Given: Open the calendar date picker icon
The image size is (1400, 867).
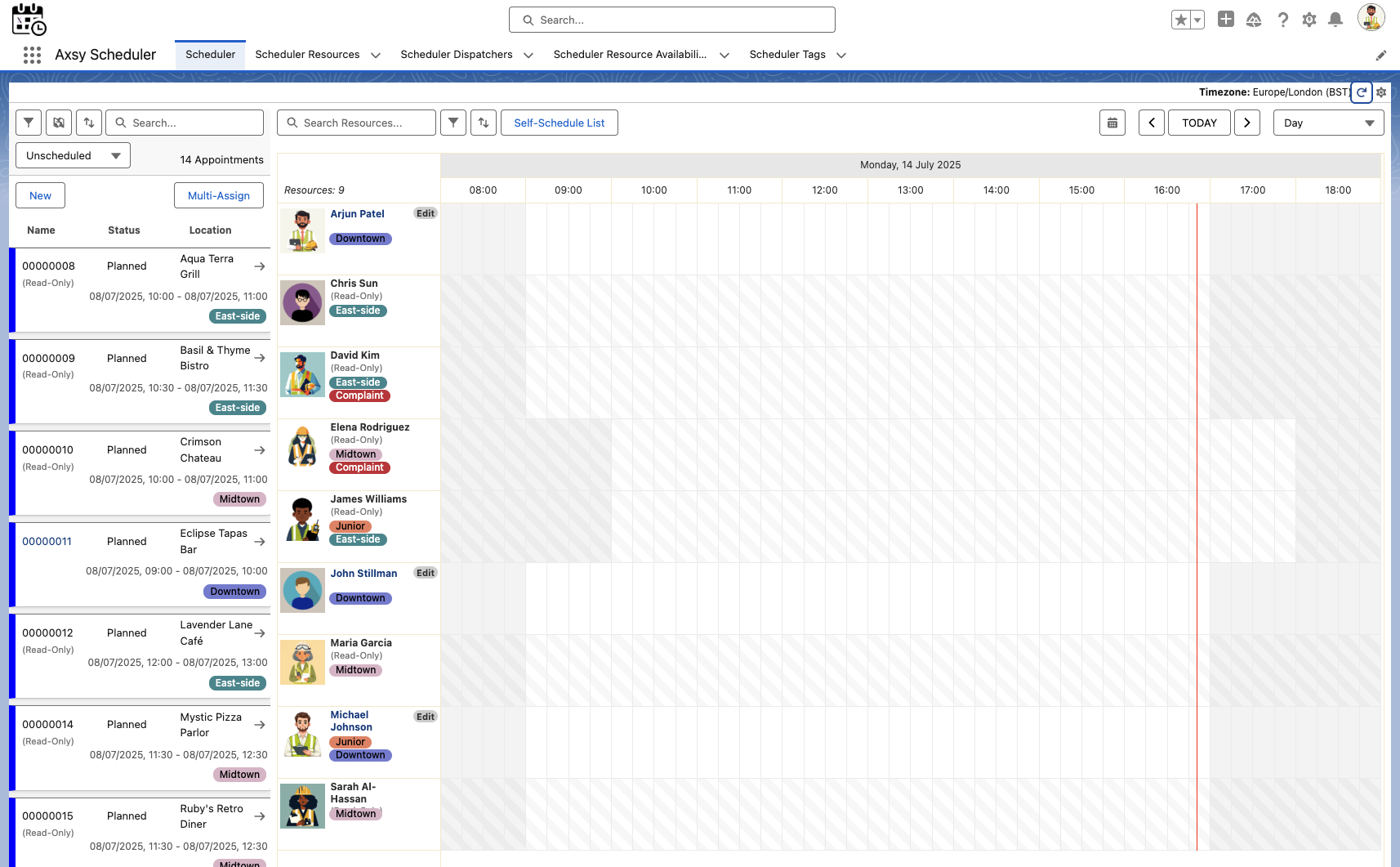Looking at the screenshot, I should coord(1112,123).
